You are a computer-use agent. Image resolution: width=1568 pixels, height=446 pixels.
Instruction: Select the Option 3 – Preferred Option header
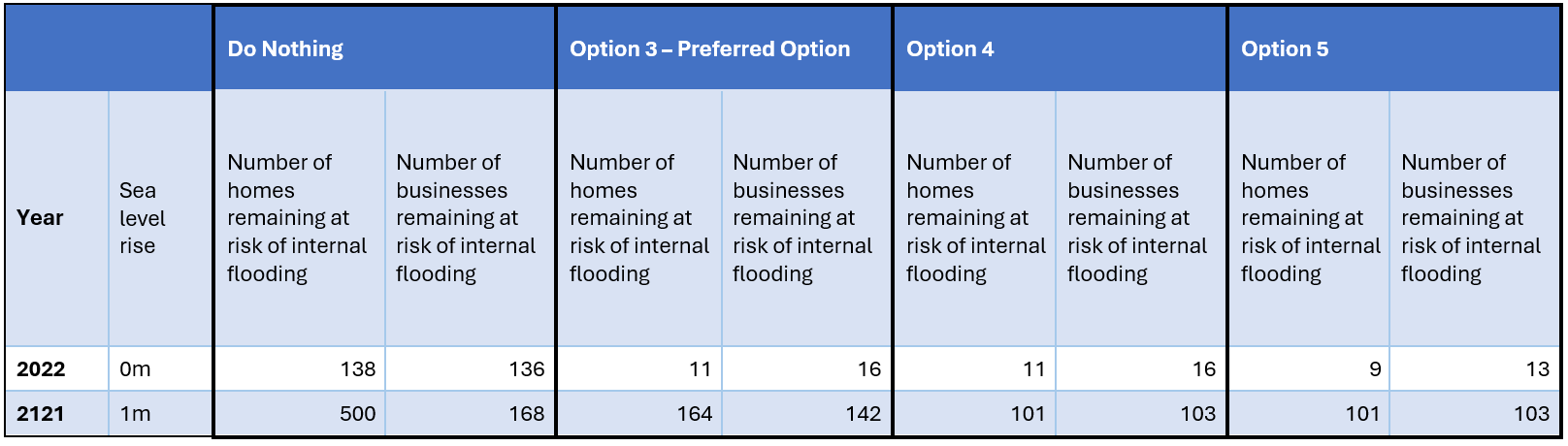click(709, 49)
